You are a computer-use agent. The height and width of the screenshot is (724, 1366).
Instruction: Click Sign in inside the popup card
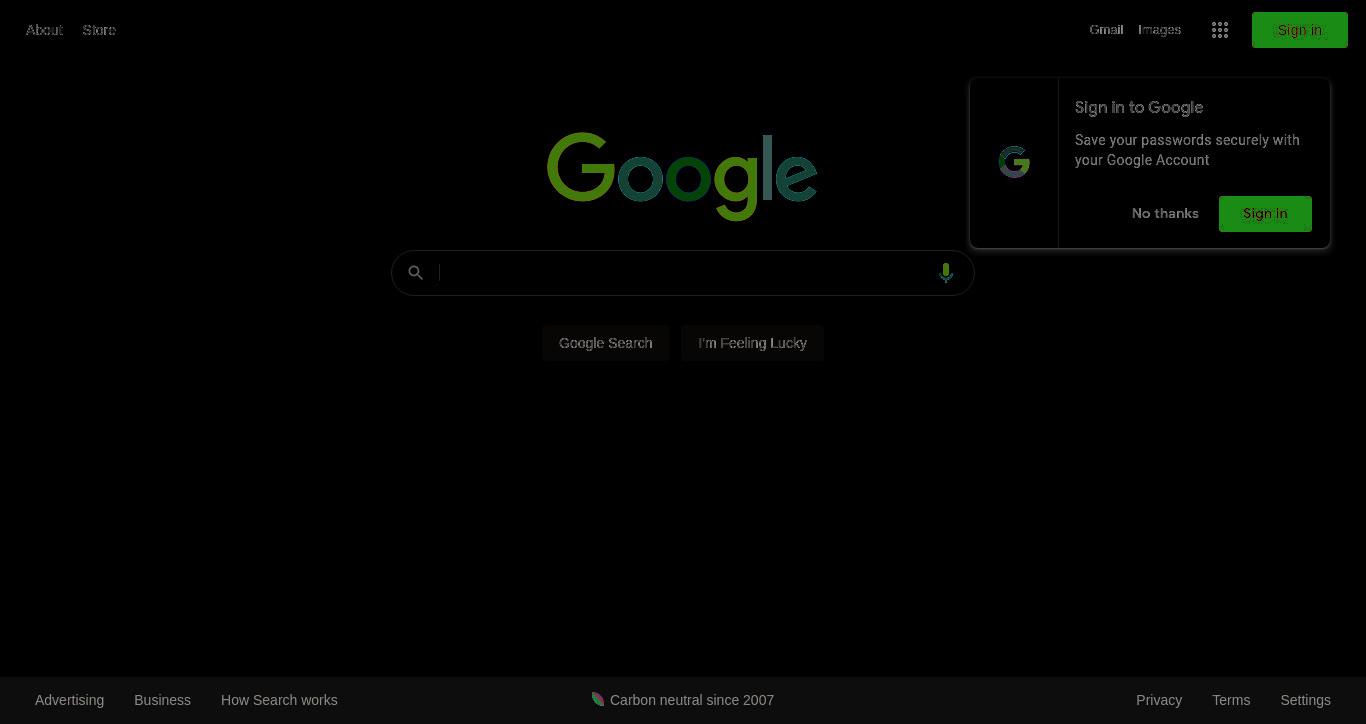pos(1265,214)
